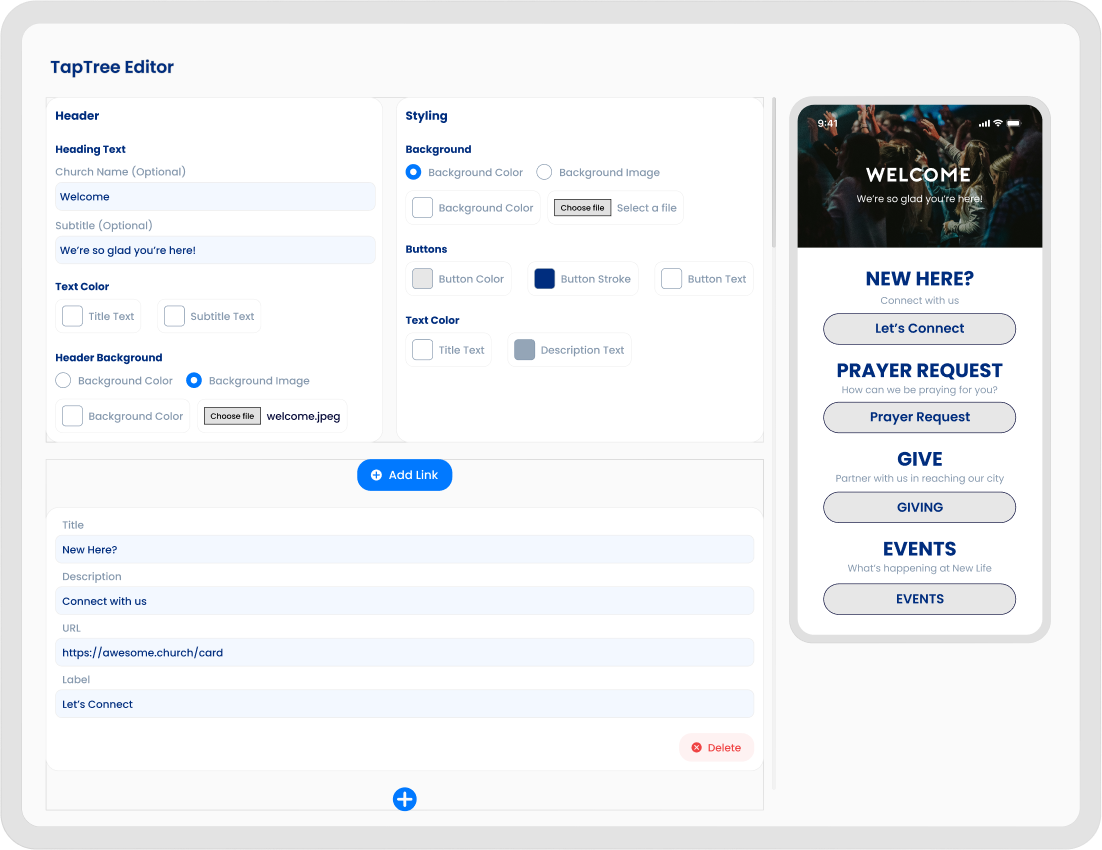Viewport: 1102px width, 850px height.
Task: Click the editor panel vertical scrollbar
Action: pos(774,172)
